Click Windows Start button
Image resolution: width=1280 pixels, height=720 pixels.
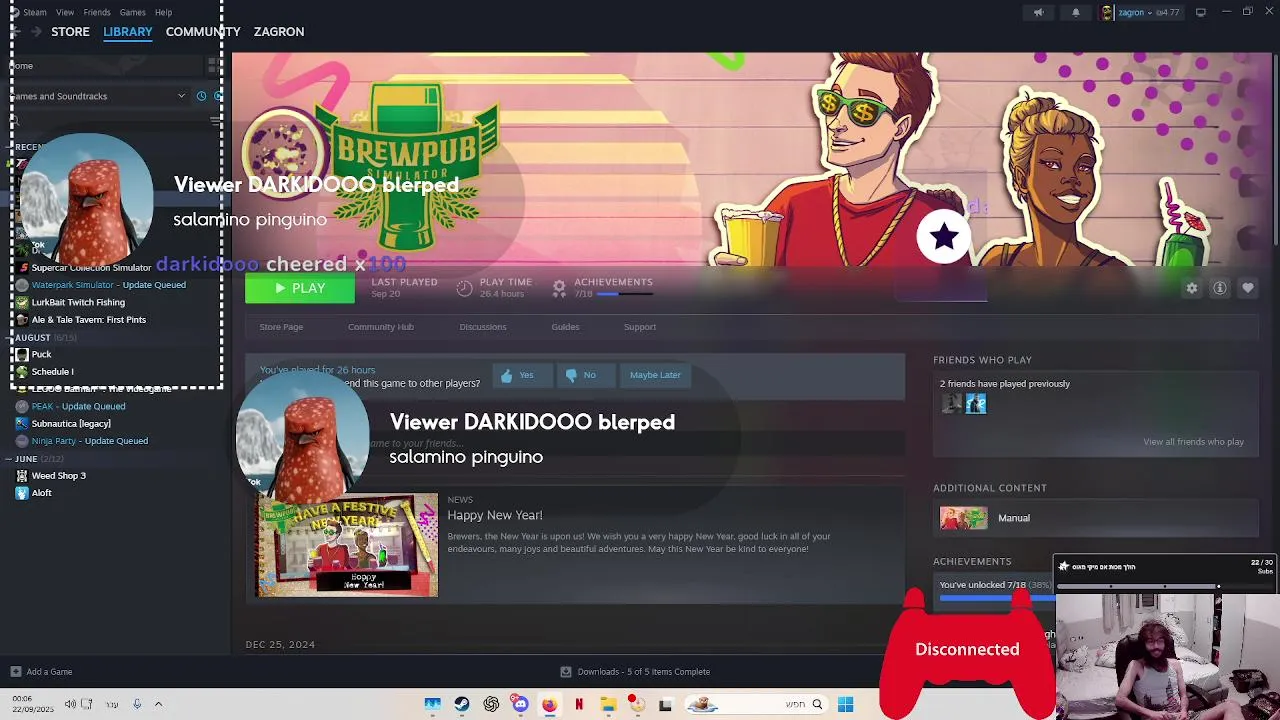(x=845, y=705)
